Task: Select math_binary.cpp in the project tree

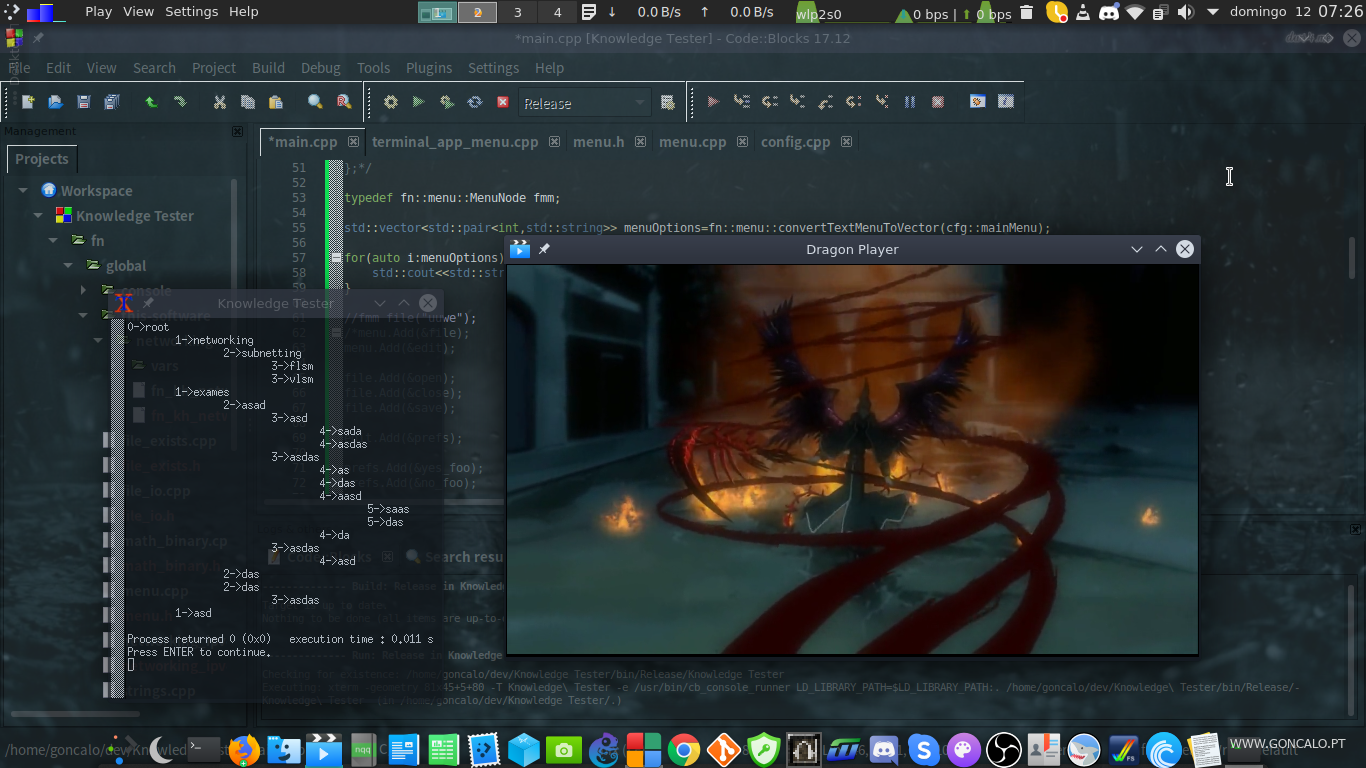Action: [174, 541]
